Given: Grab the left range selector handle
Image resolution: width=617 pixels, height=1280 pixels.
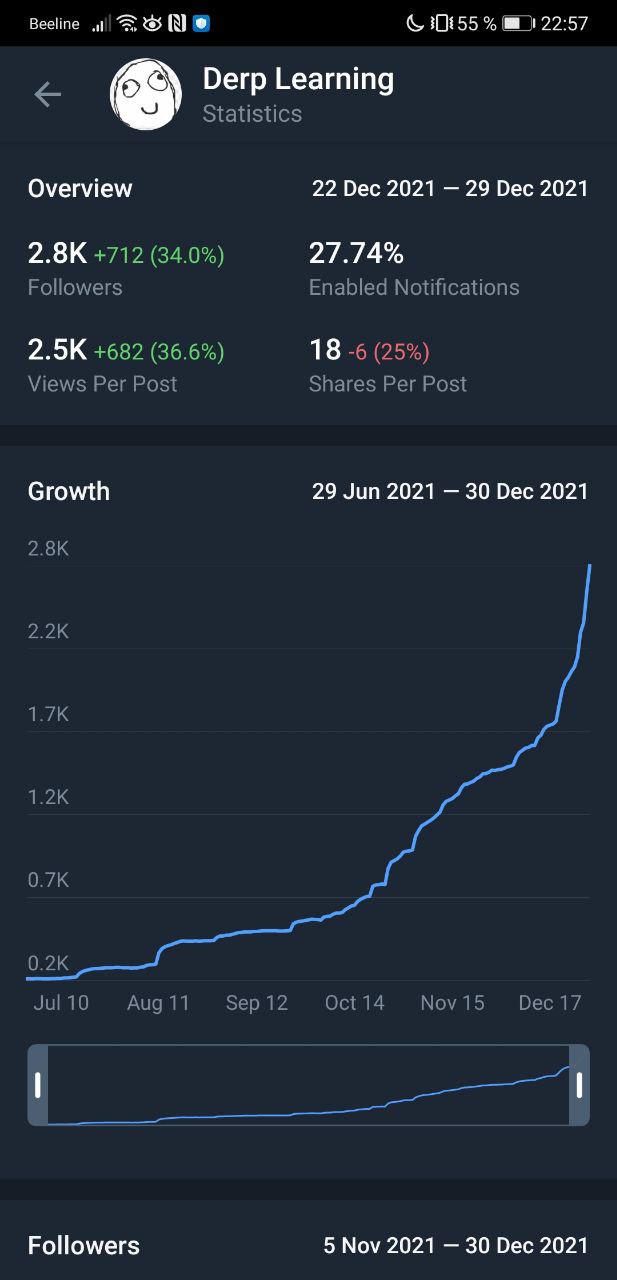Looking at the screenshot, I should click(x=38, y=1085).
